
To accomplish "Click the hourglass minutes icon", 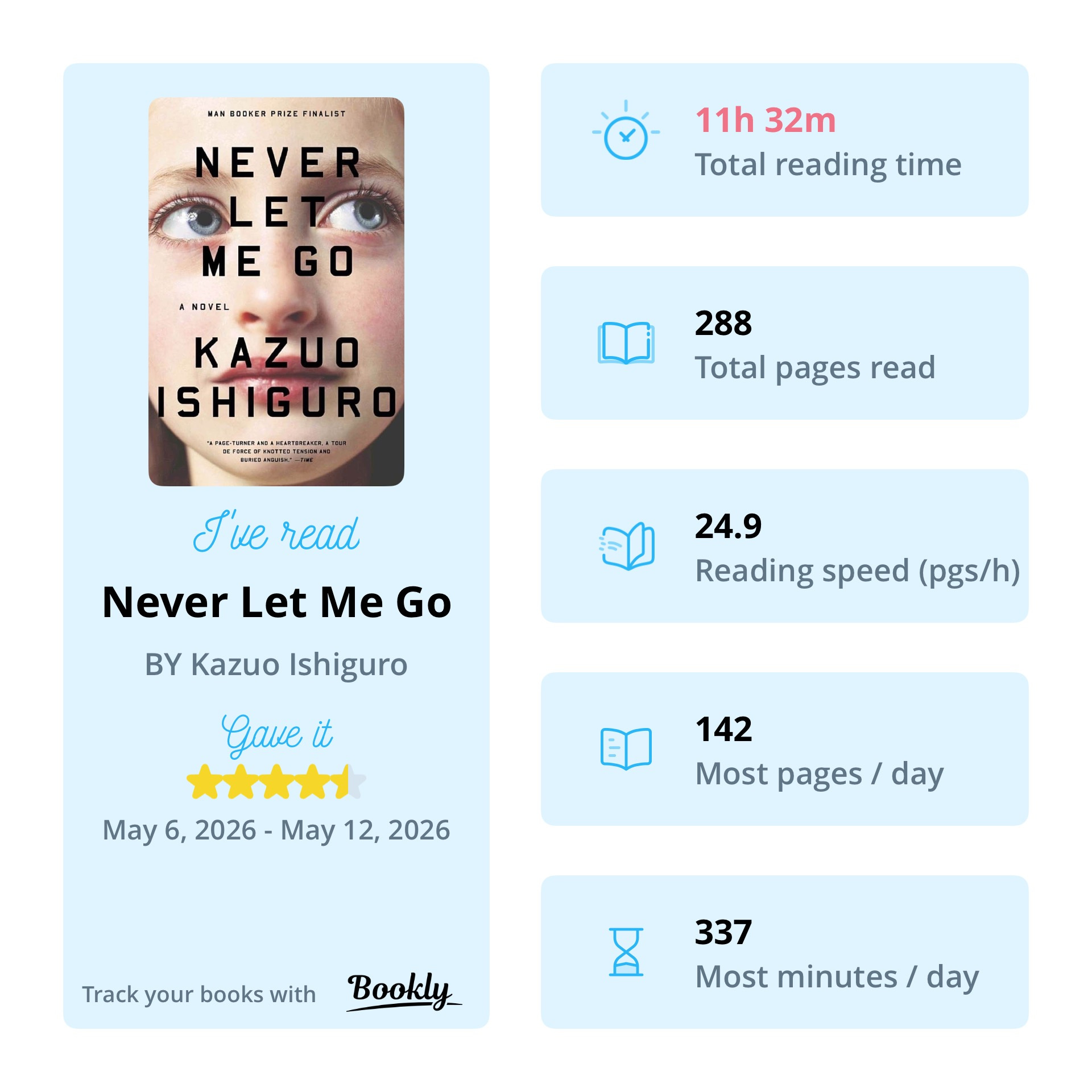I will coord(626,952).
